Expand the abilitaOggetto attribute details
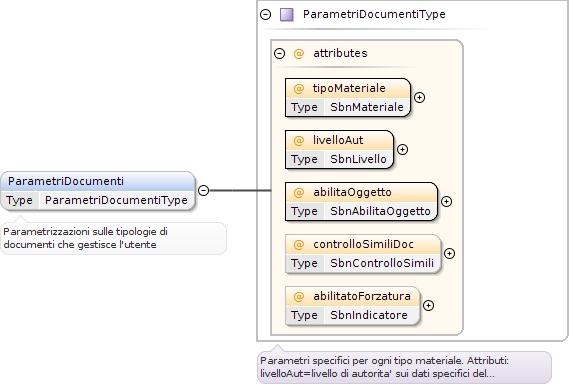The image size is (570, 387). [x=446, y=201]
